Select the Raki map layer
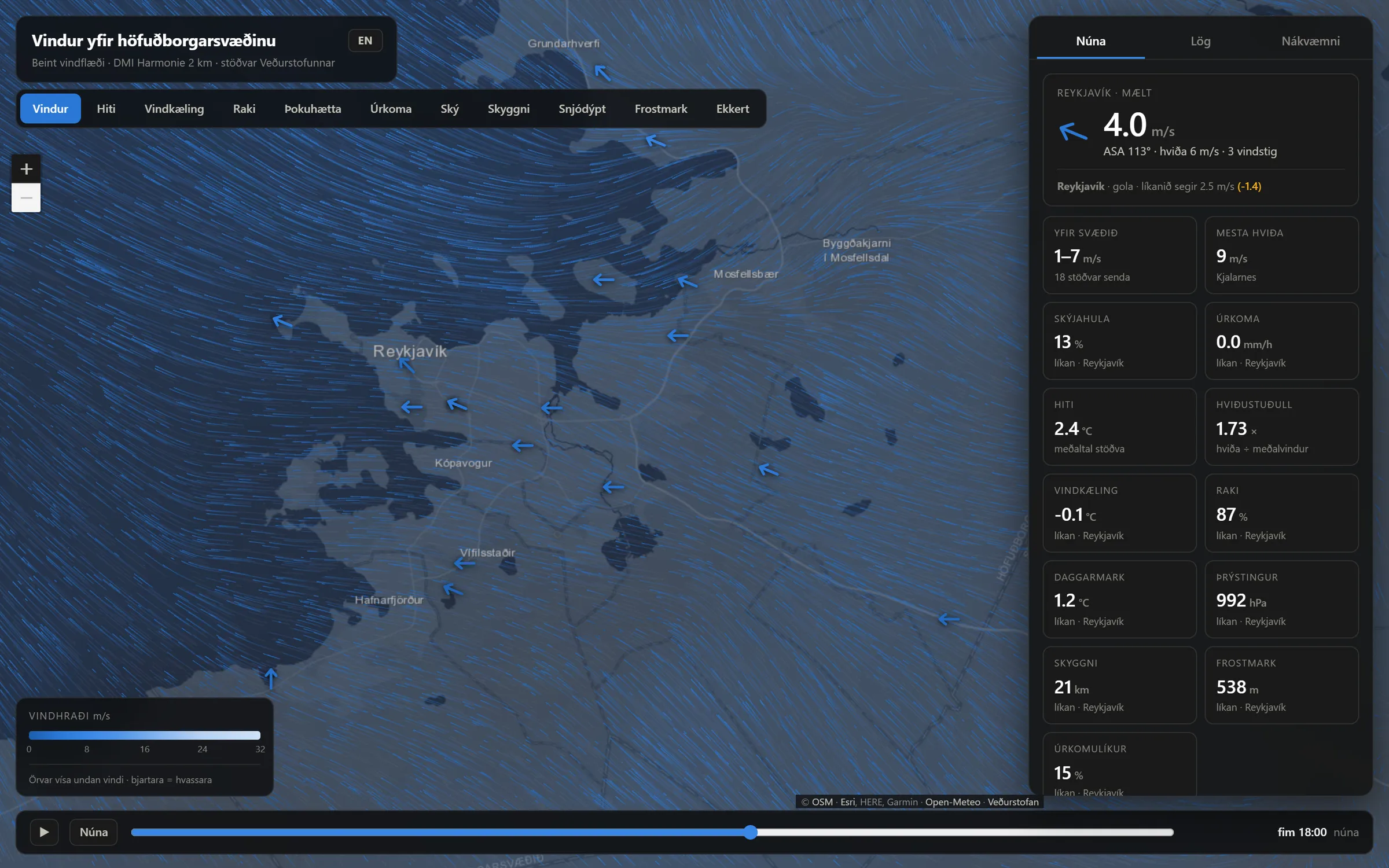This screenshot has height=868, width=1389. (x=244, y=109)
